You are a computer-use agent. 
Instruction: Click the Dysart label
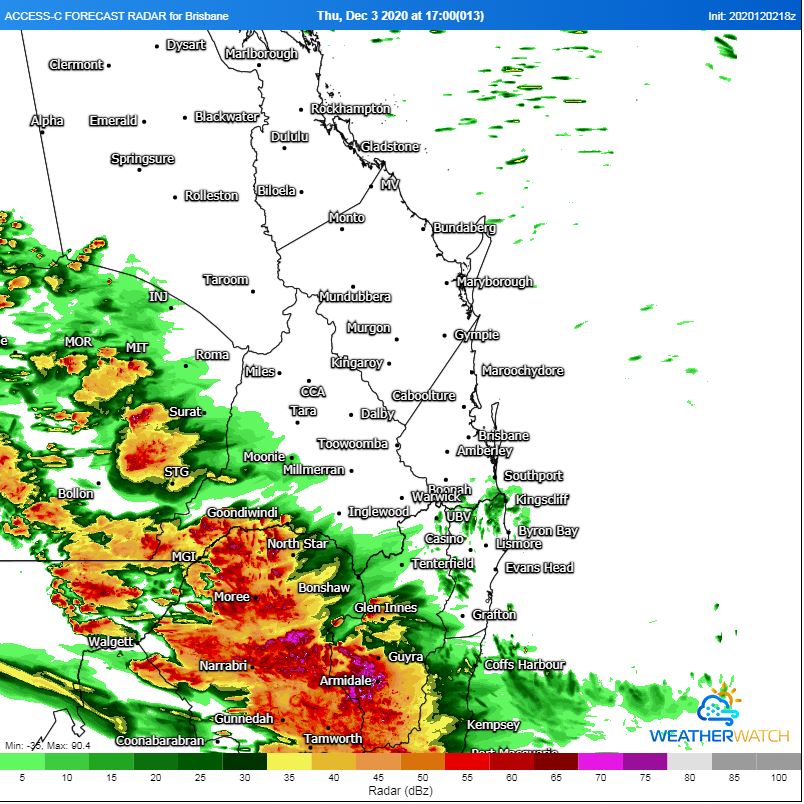tap(186, 45)
